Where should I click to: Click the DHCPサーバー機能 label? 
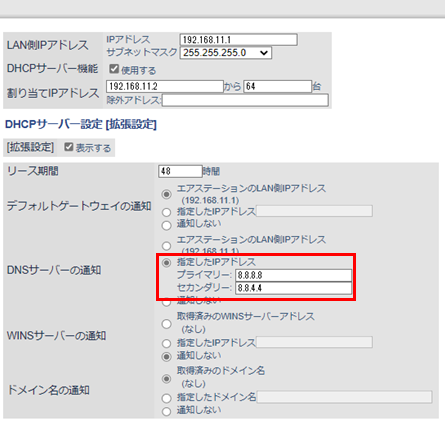(x=52, y=68)
